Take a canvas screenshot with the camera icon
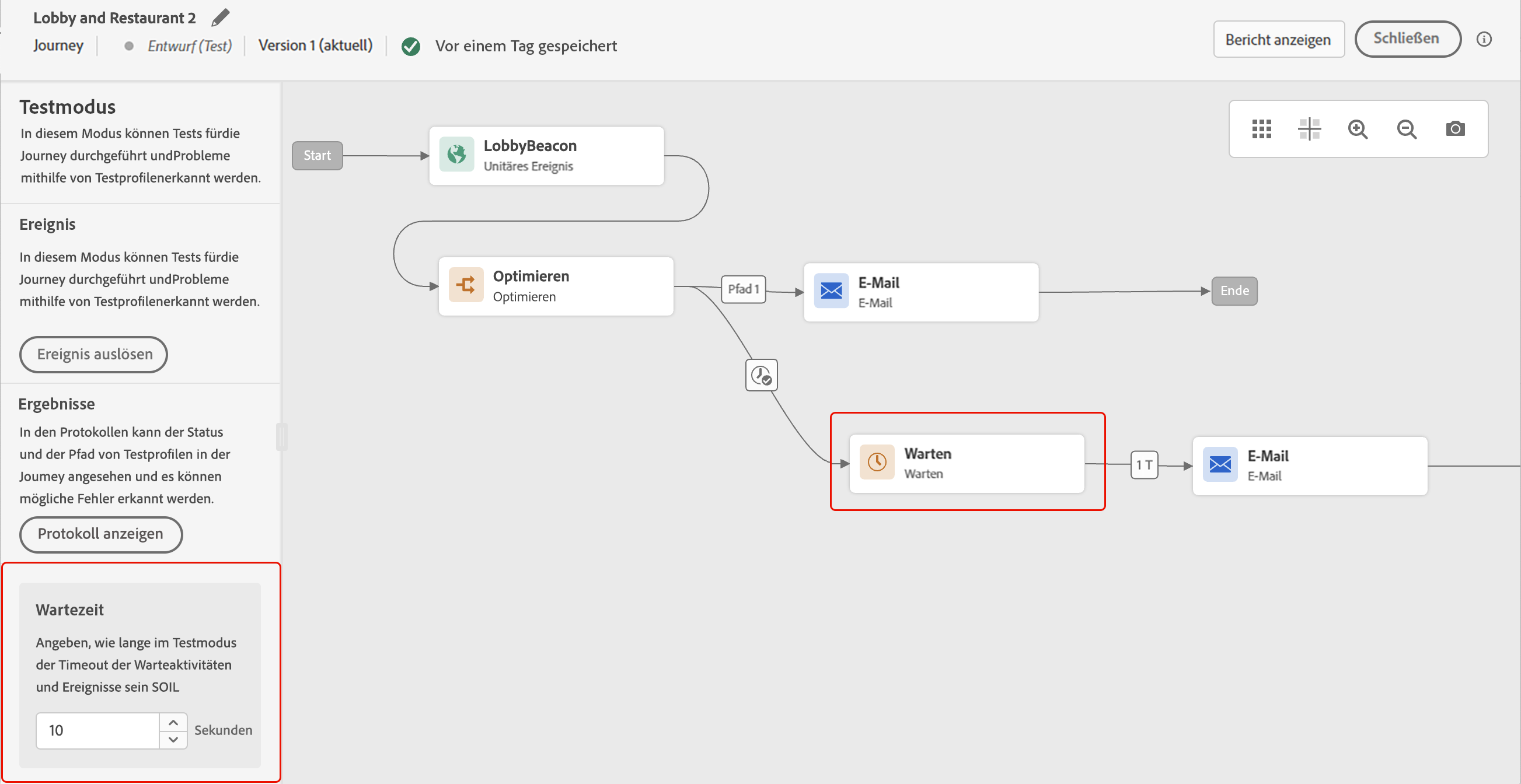Image resolution: width=1521 pixels, height=784 pixels. (1455, 128)
